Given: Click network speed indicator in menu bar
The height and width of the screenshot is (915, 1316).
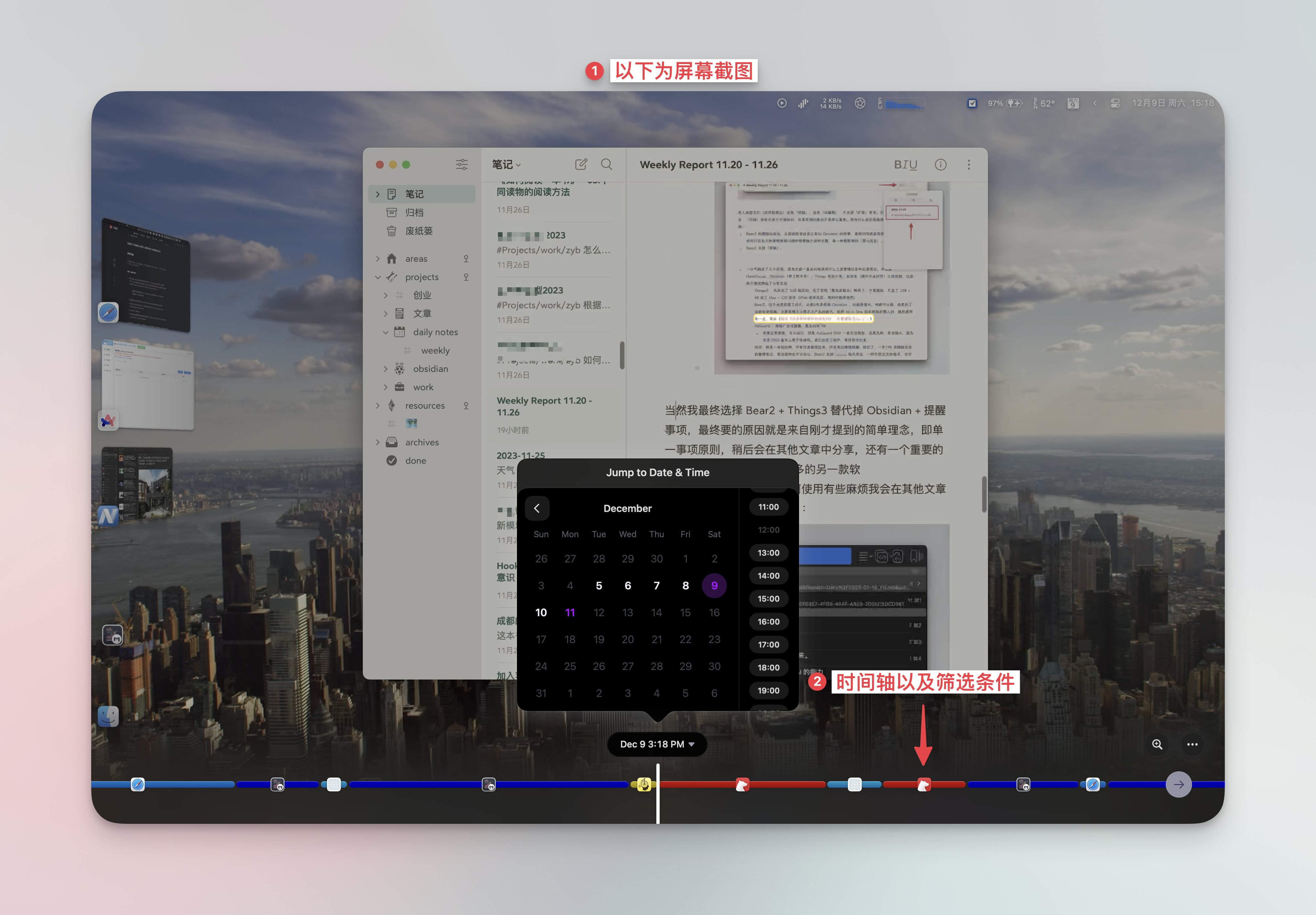Looking at the screenshot, I should 831,103.
